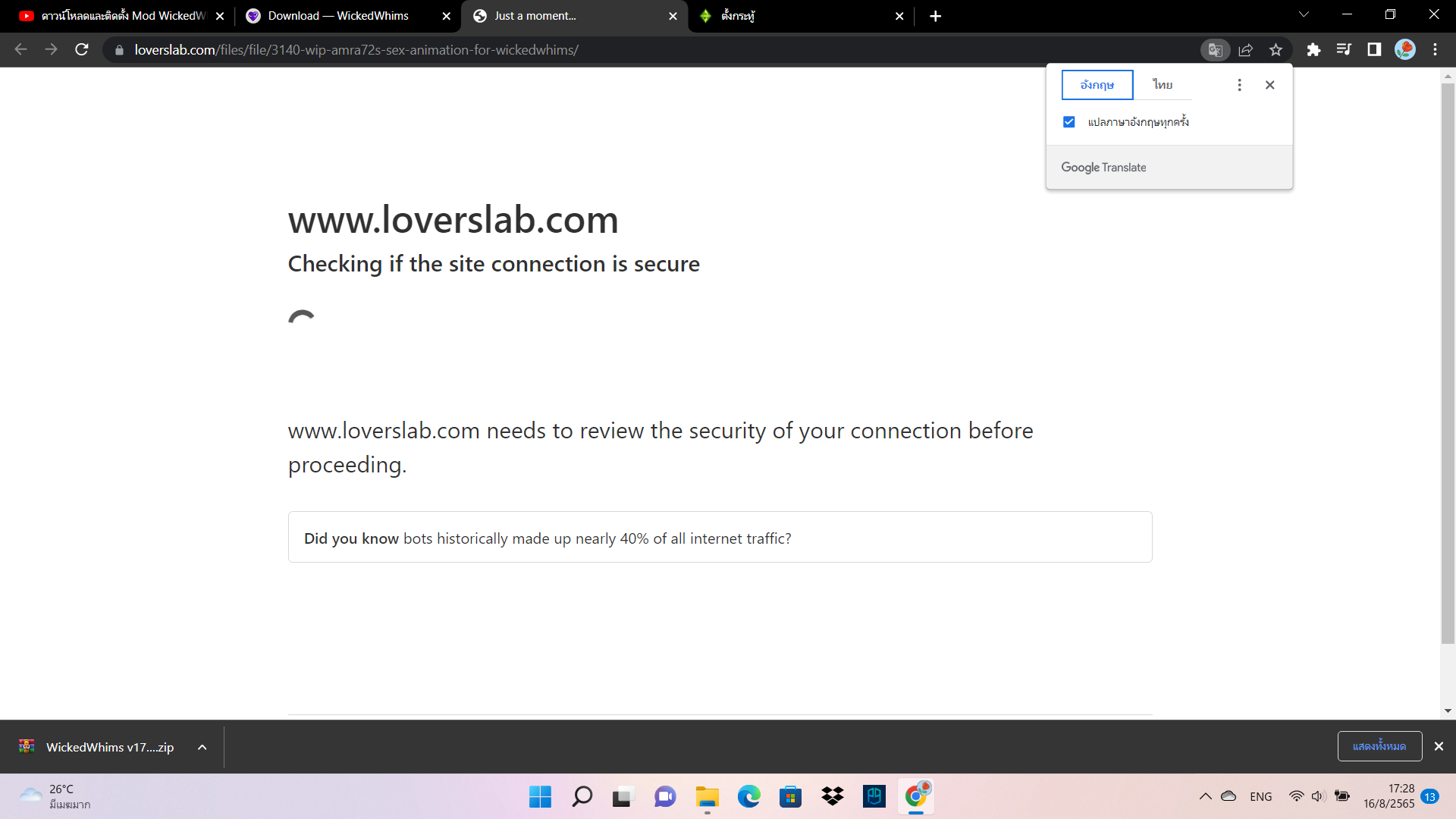Image resolution: width=1456 pixels, height=819 pixels.
Task: Open translate popup options menu
Action: tap(1240, 85)
